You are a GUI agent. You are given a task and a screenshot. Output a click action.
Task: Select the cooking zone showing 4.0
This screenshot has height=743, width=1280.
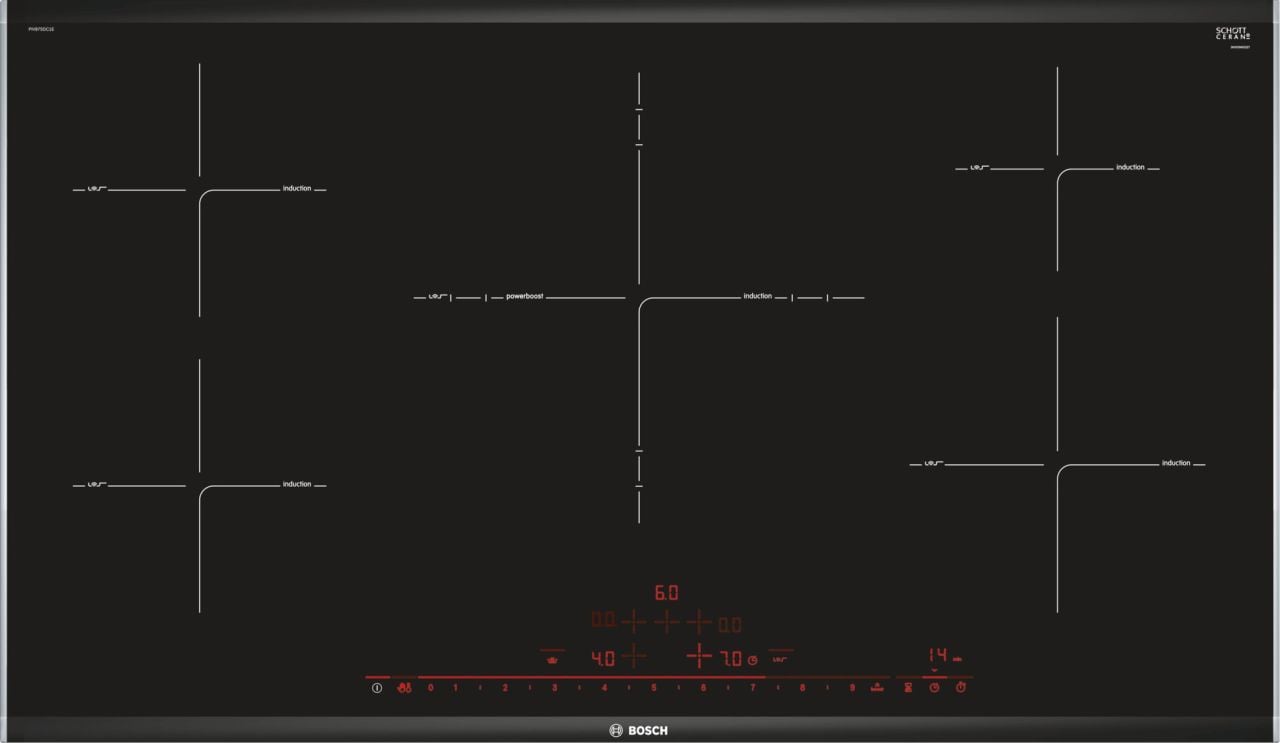(x=603, y=659)
